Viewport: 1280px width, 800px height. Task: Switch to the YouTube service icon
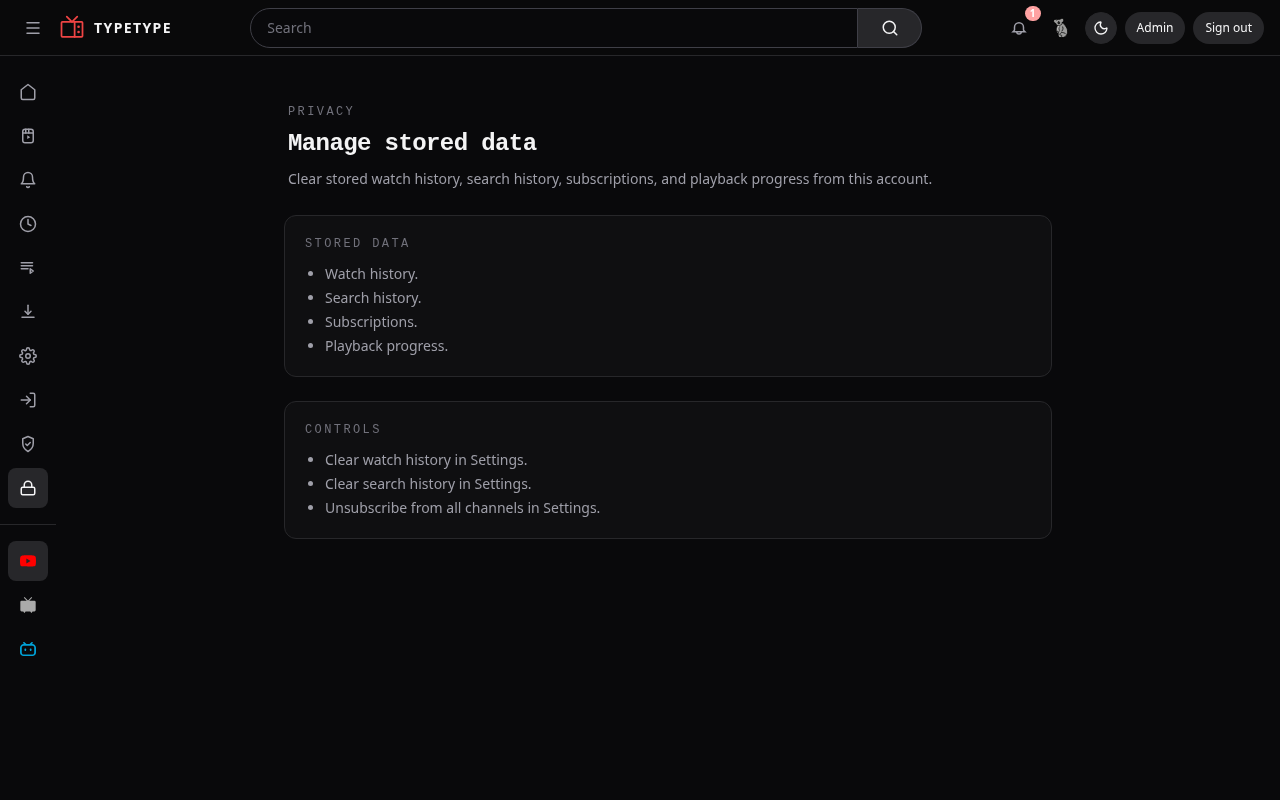[28, 561]
